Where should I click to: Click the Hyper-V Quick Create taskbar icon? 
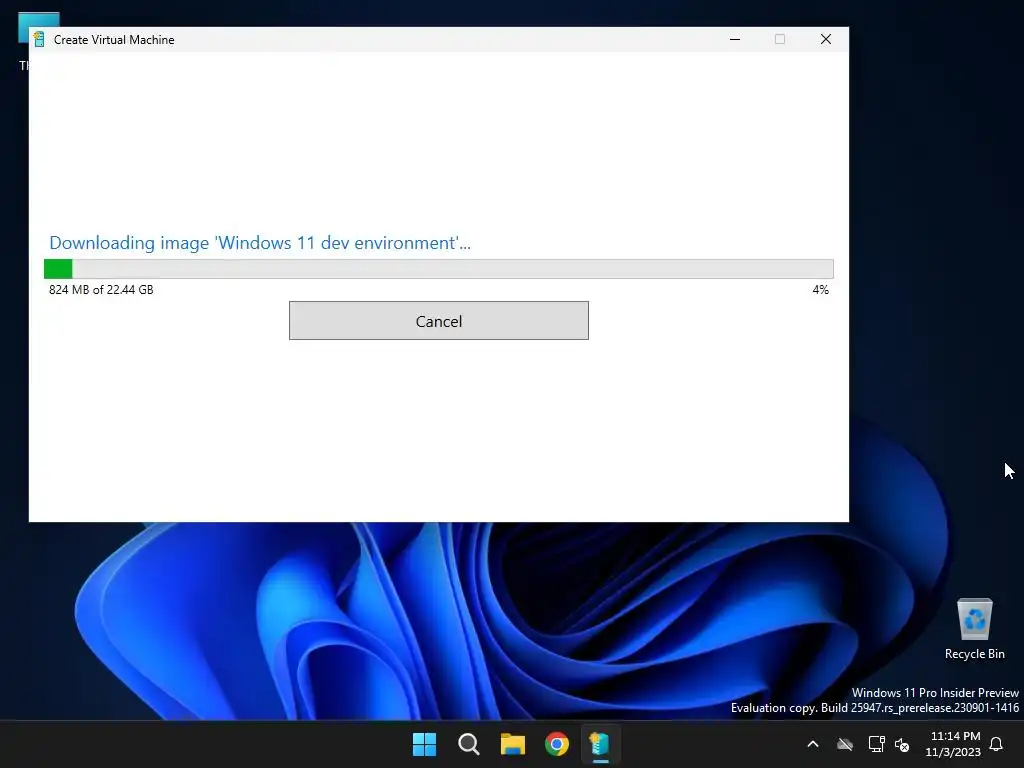pyautogui.click(x=600, y=744)
